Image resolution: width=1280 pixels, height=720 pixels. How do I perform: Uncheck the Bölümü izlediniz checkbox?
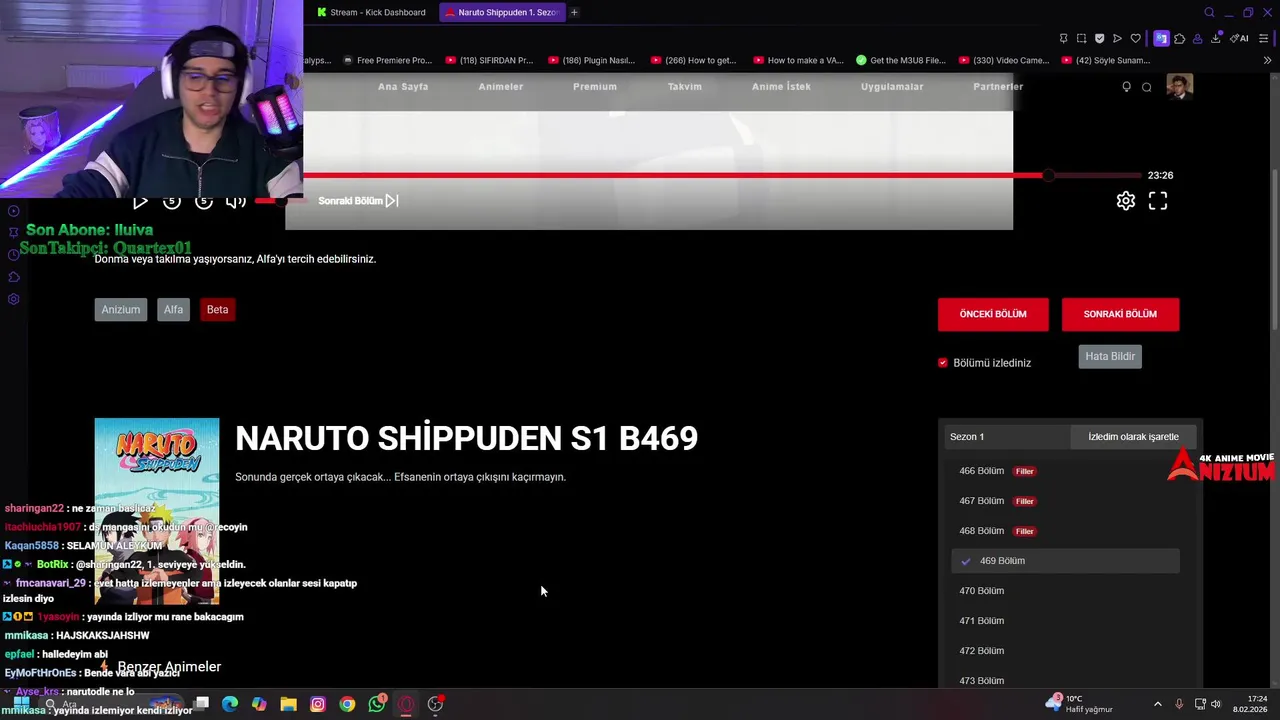click(x=942, y=363)
